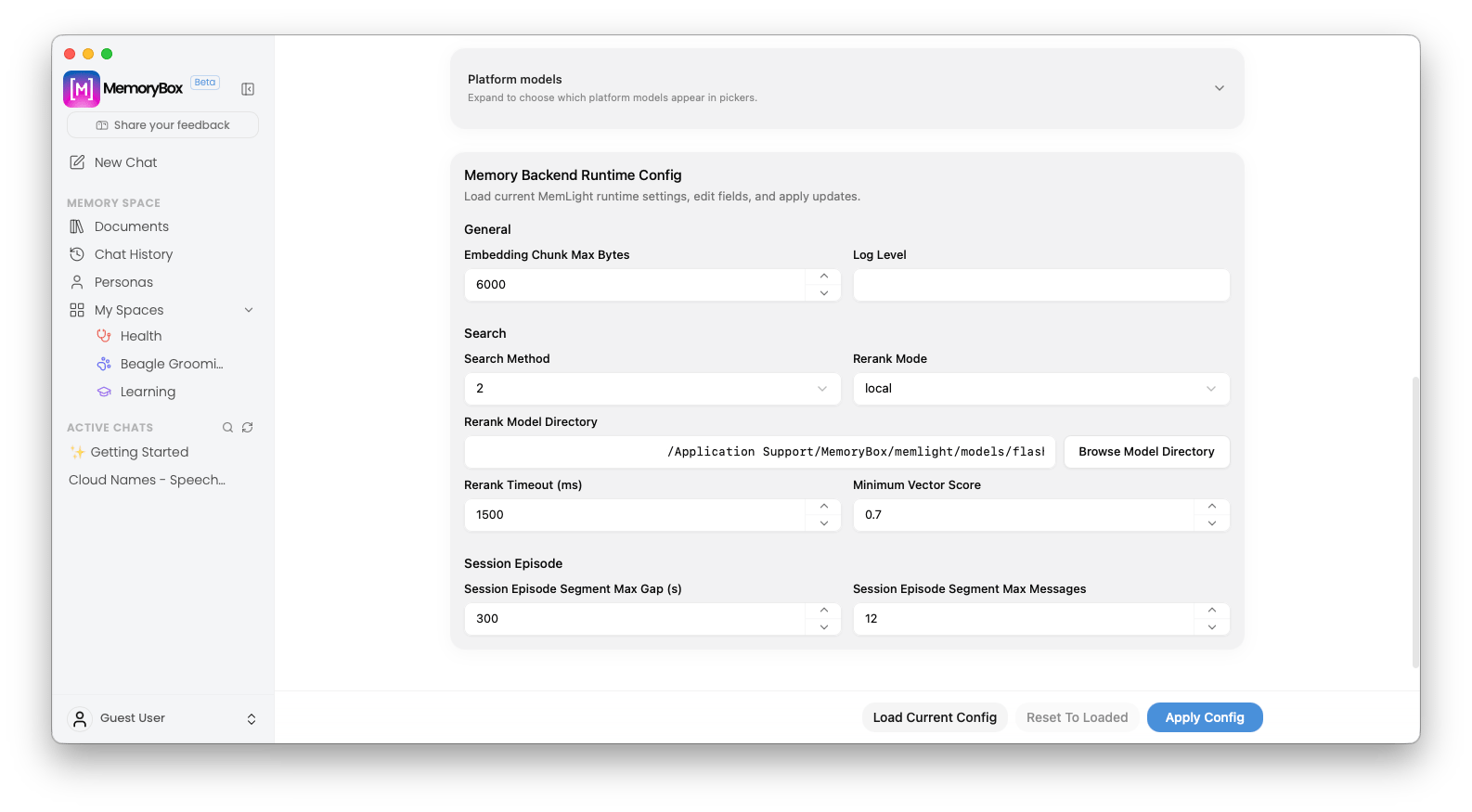This screenshot has height=812, width=1472.
Task: Collapse the My Spaces chevron
Action: coord(249,310)
